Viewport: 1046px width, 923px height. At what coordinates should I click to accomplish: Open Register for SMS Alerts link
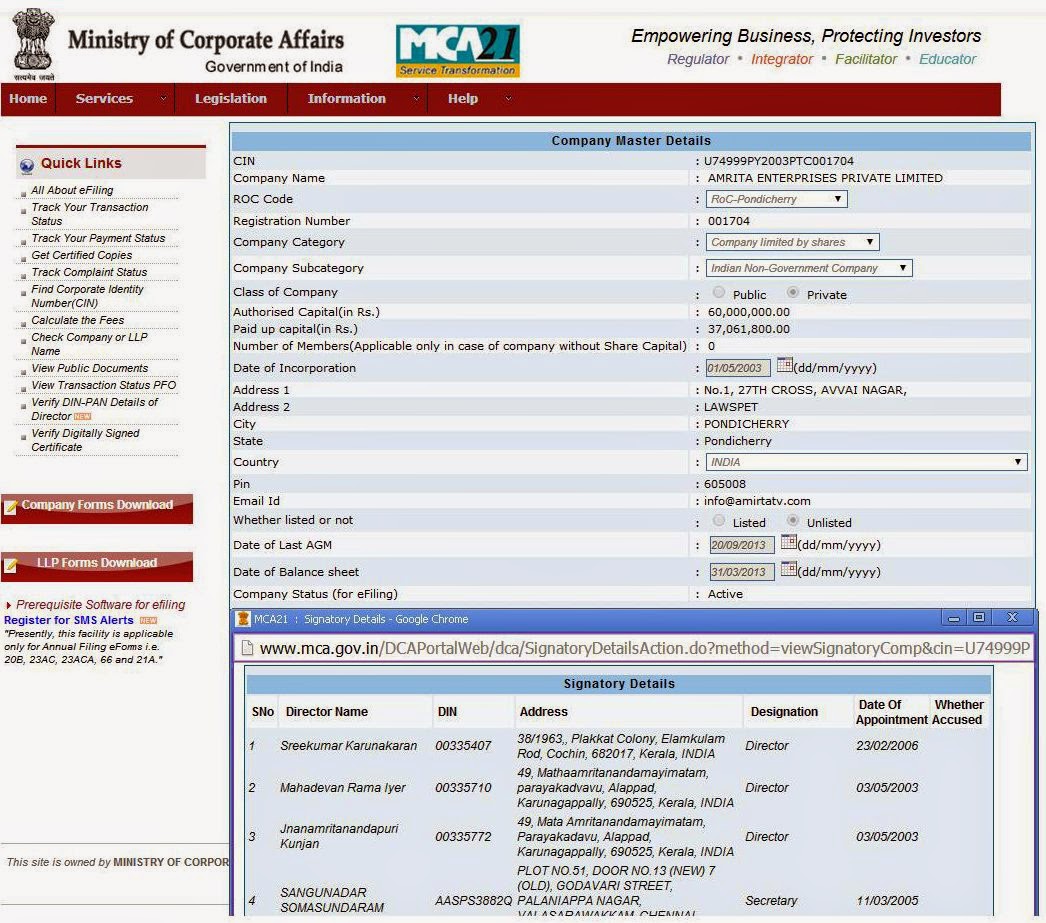pyautogui.click(x=69, y=620)
